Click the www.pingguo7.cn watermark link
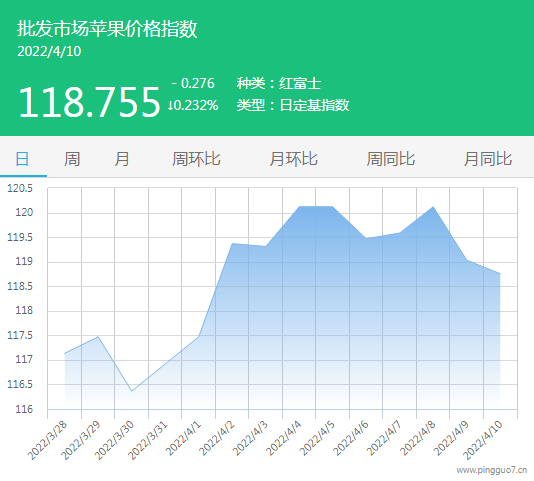 [492, 470]
